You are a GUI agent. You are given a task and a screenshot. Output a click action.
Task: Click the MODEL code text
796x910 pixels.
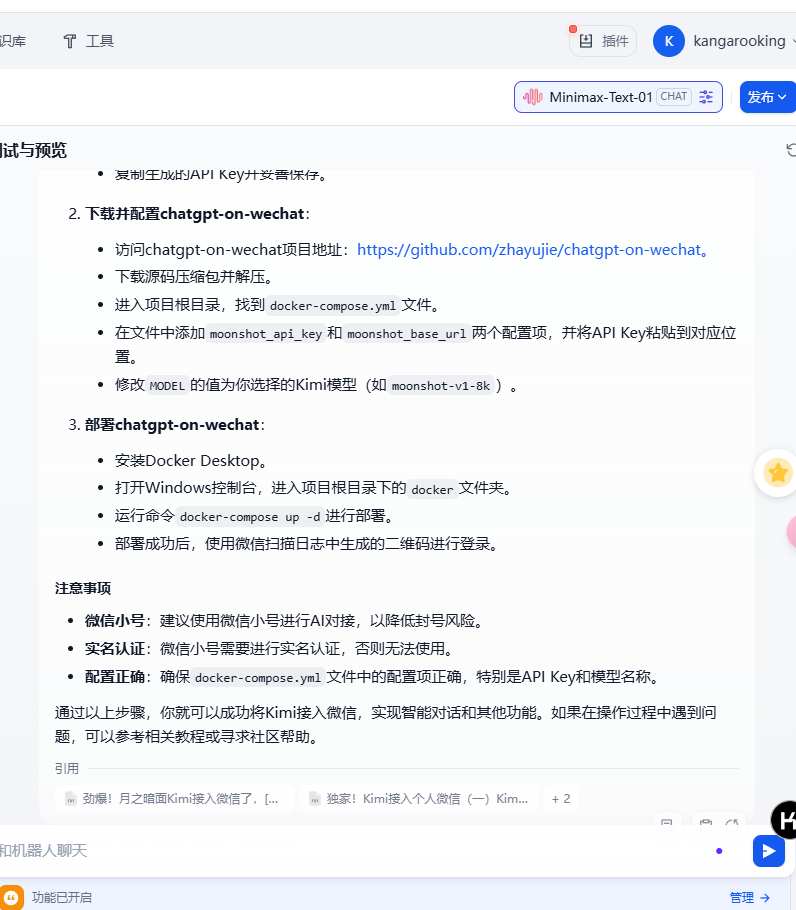(167, 386)
